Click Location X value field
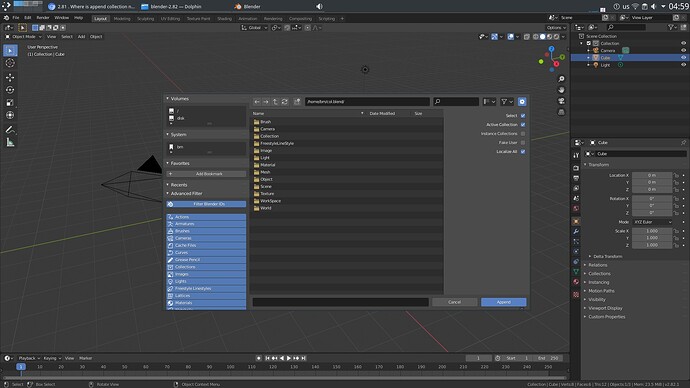The width and height of the screenshot is (690, 388). point(652,175)
